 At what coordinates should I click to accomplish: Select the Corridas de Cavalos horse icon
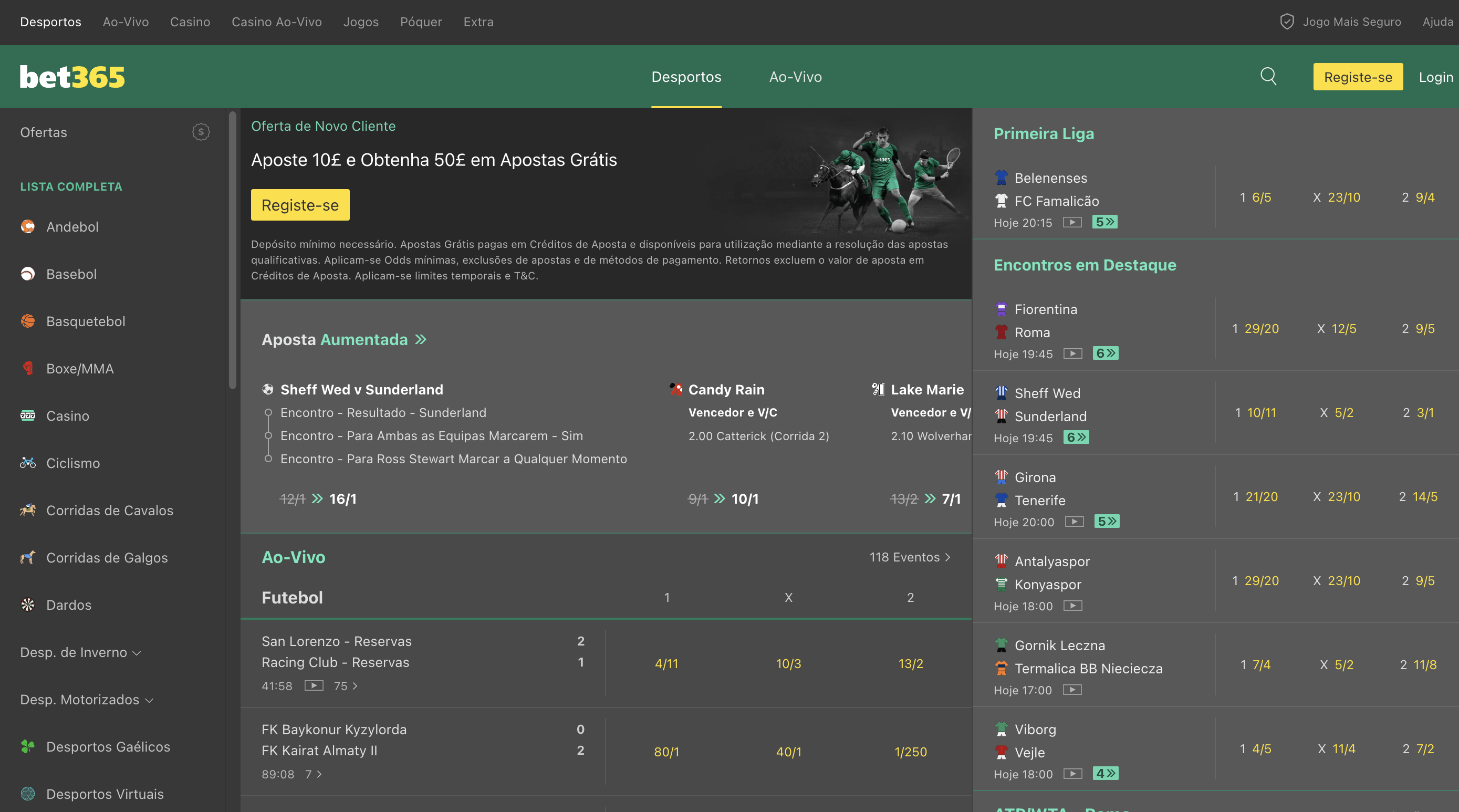tap(28, 510)
